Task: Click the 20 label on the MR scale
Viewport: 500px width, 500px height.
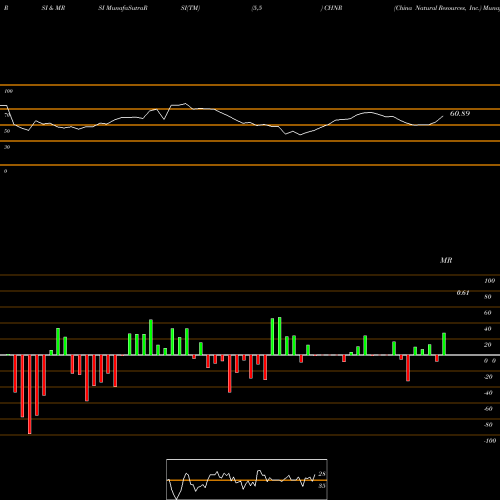Action: (488, 345)
